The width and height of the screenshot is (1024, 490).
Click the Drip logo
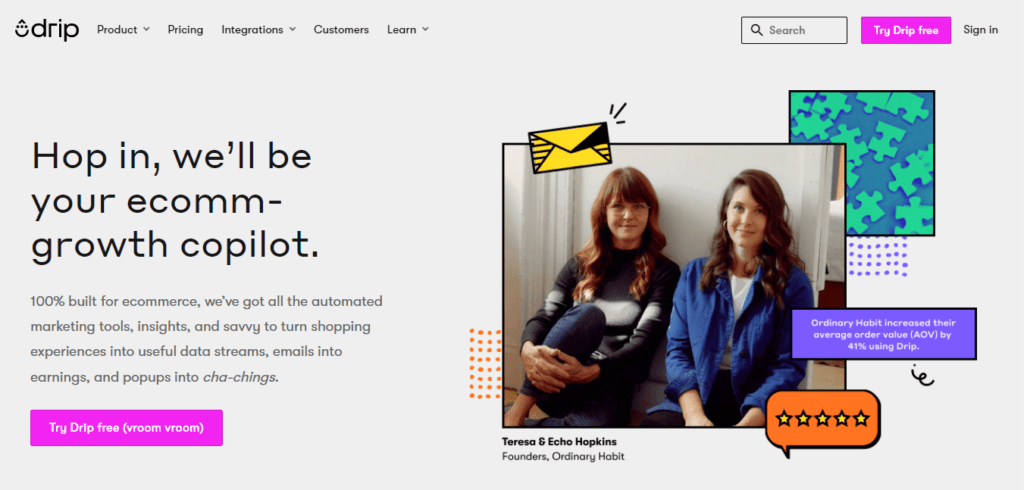47,29
